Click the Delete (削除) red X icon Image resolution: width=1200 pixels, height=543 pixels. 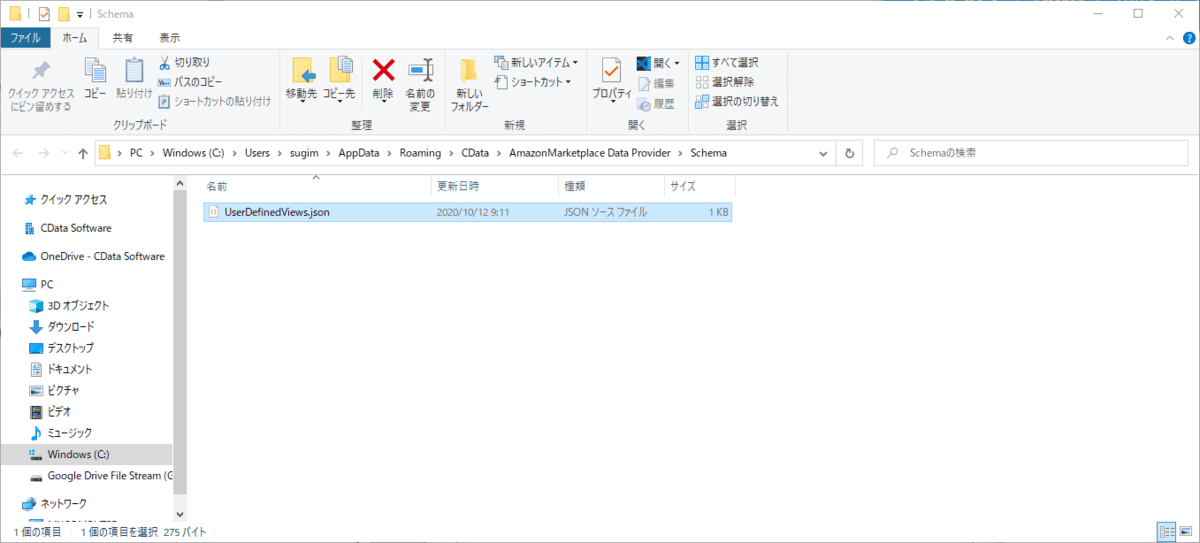click(x=383, y=70)
